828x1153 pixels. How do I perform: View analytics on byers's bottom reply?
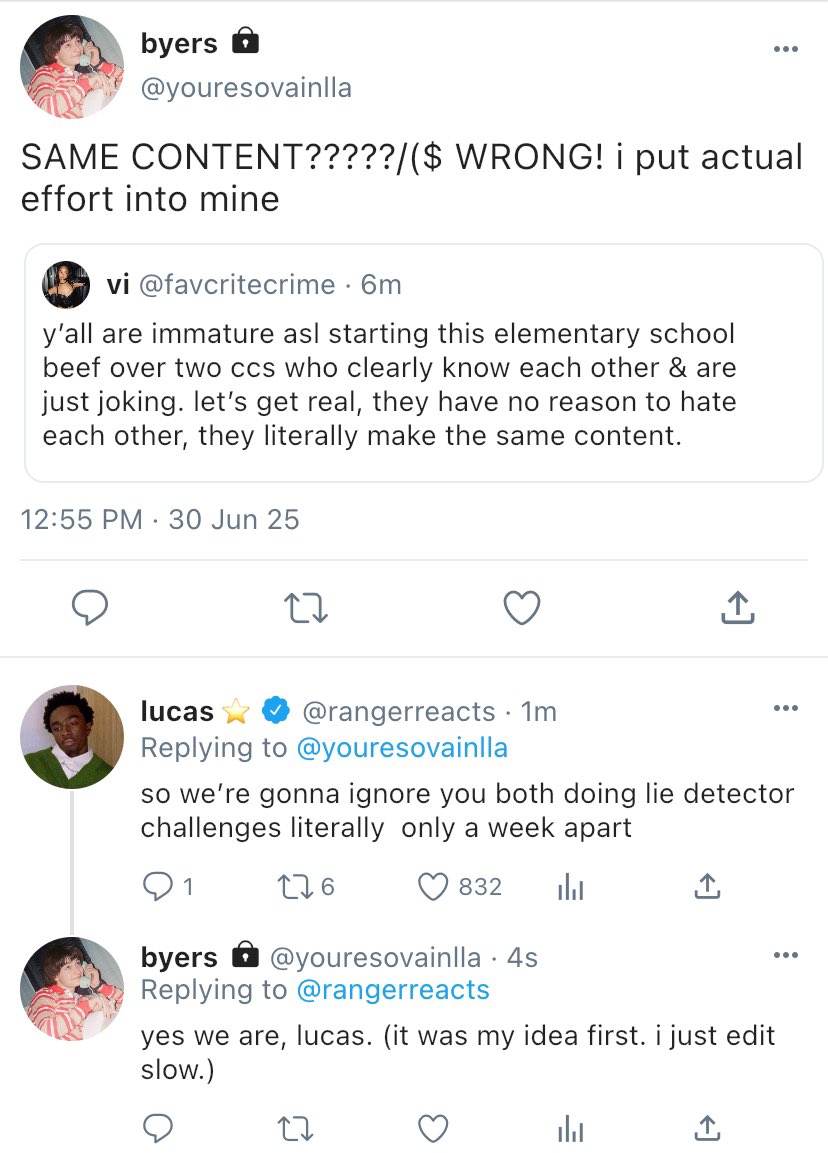[570, 1129]
